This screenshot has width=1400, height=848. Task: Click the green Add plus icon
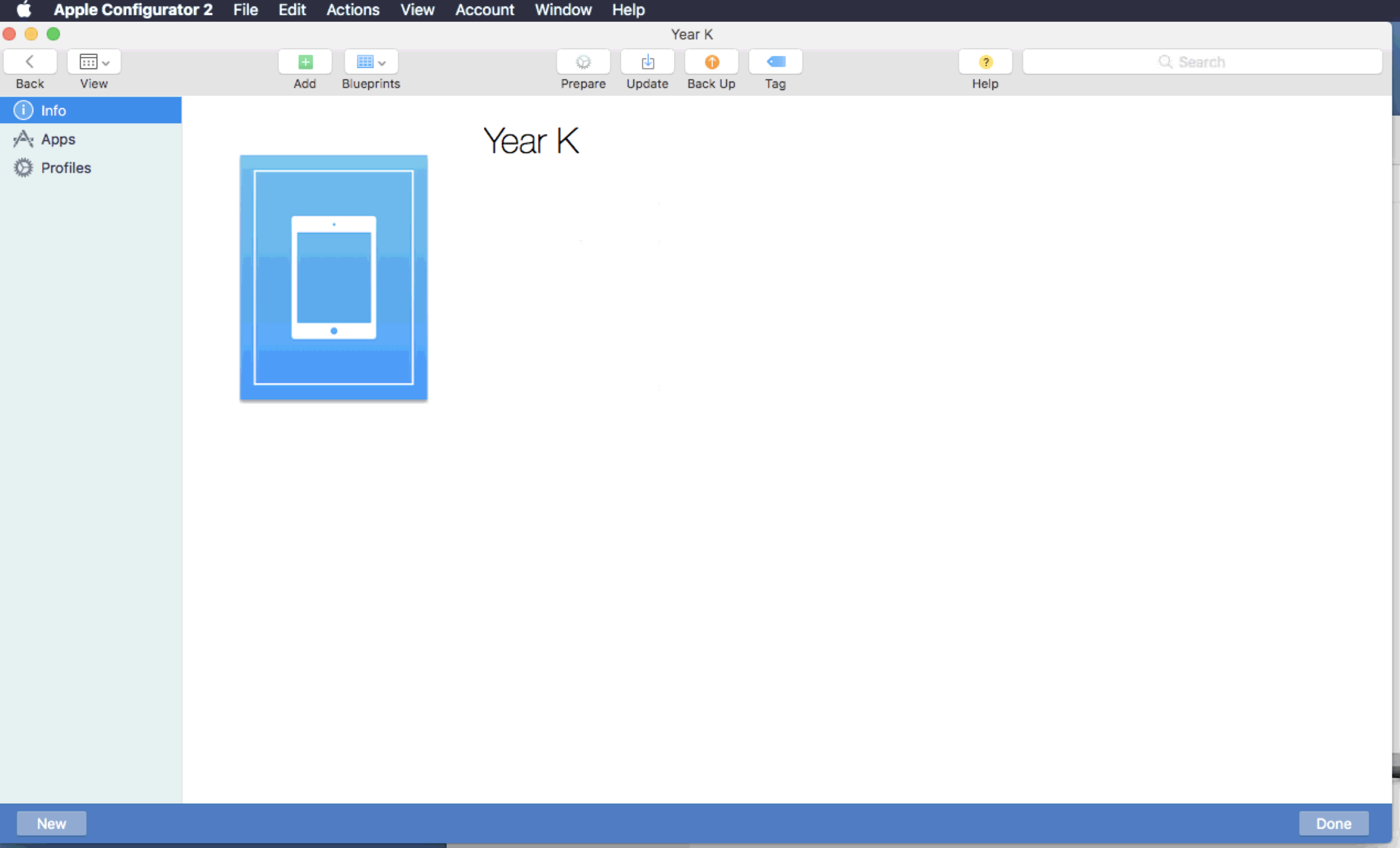(305, 62)
